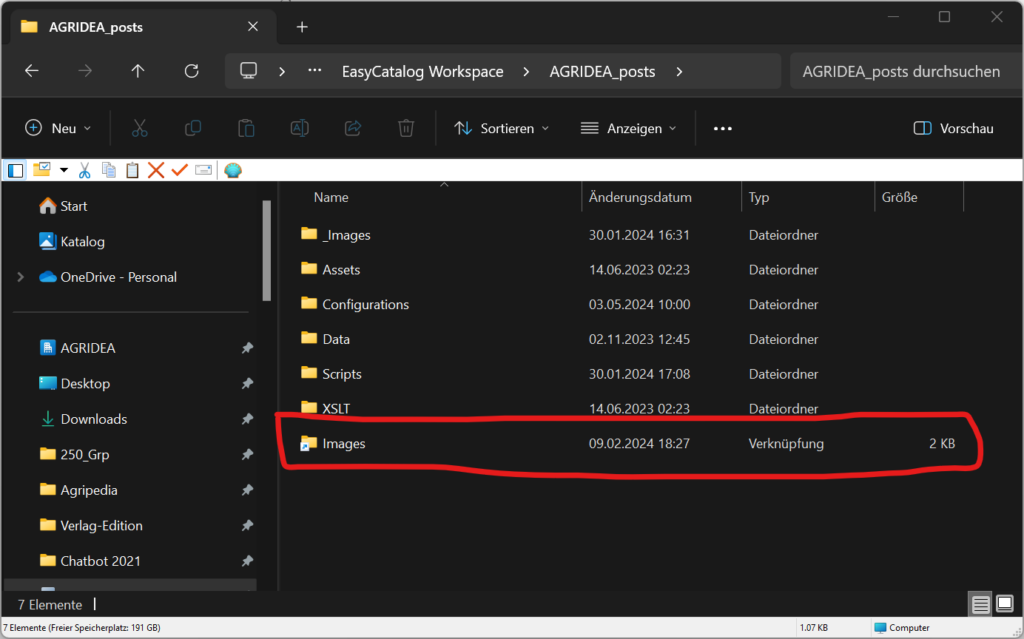Open the Sortieren dropdown
This screenshot has width=1024, height=639.
[x=502, y=128]
